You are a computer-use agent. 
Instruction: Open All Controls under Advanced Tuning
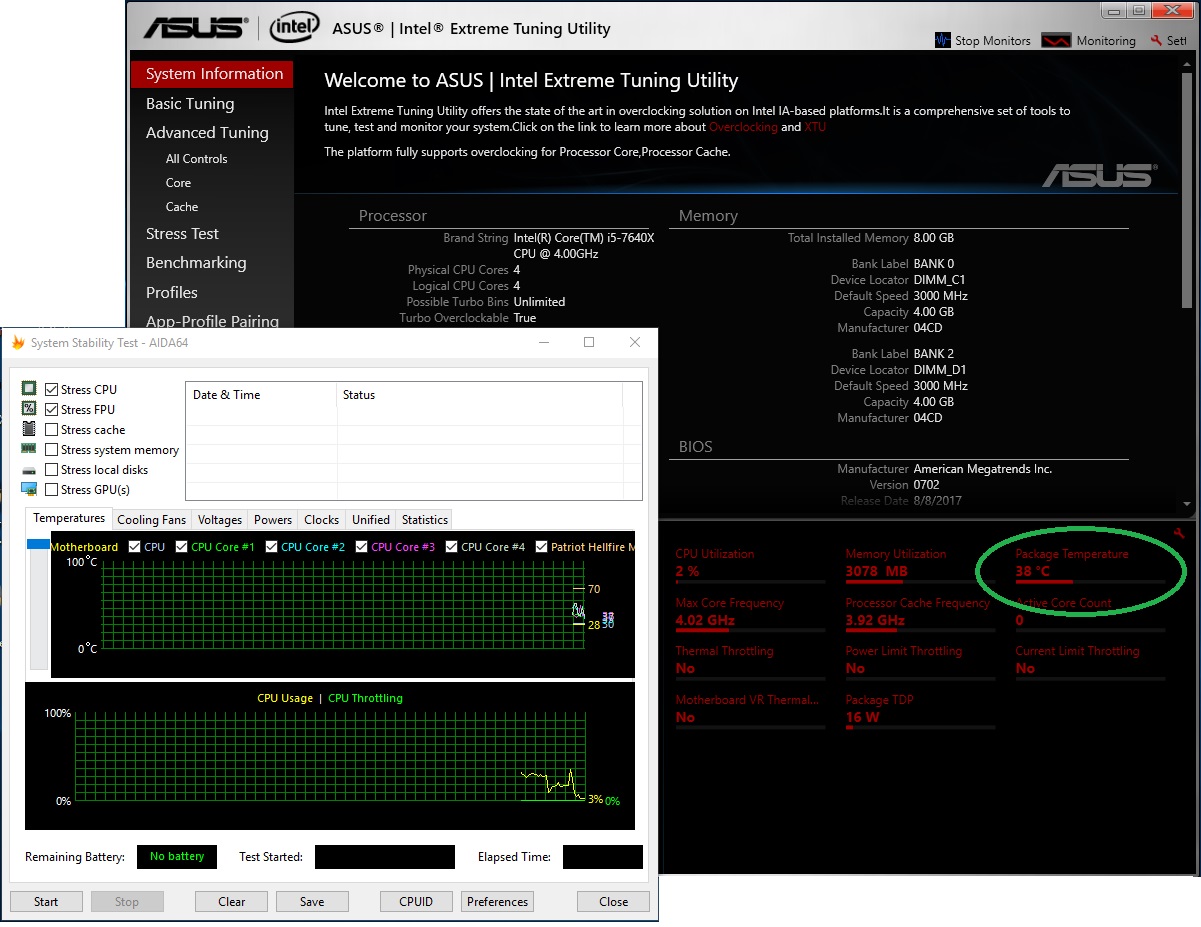click(x=197, y=159)
